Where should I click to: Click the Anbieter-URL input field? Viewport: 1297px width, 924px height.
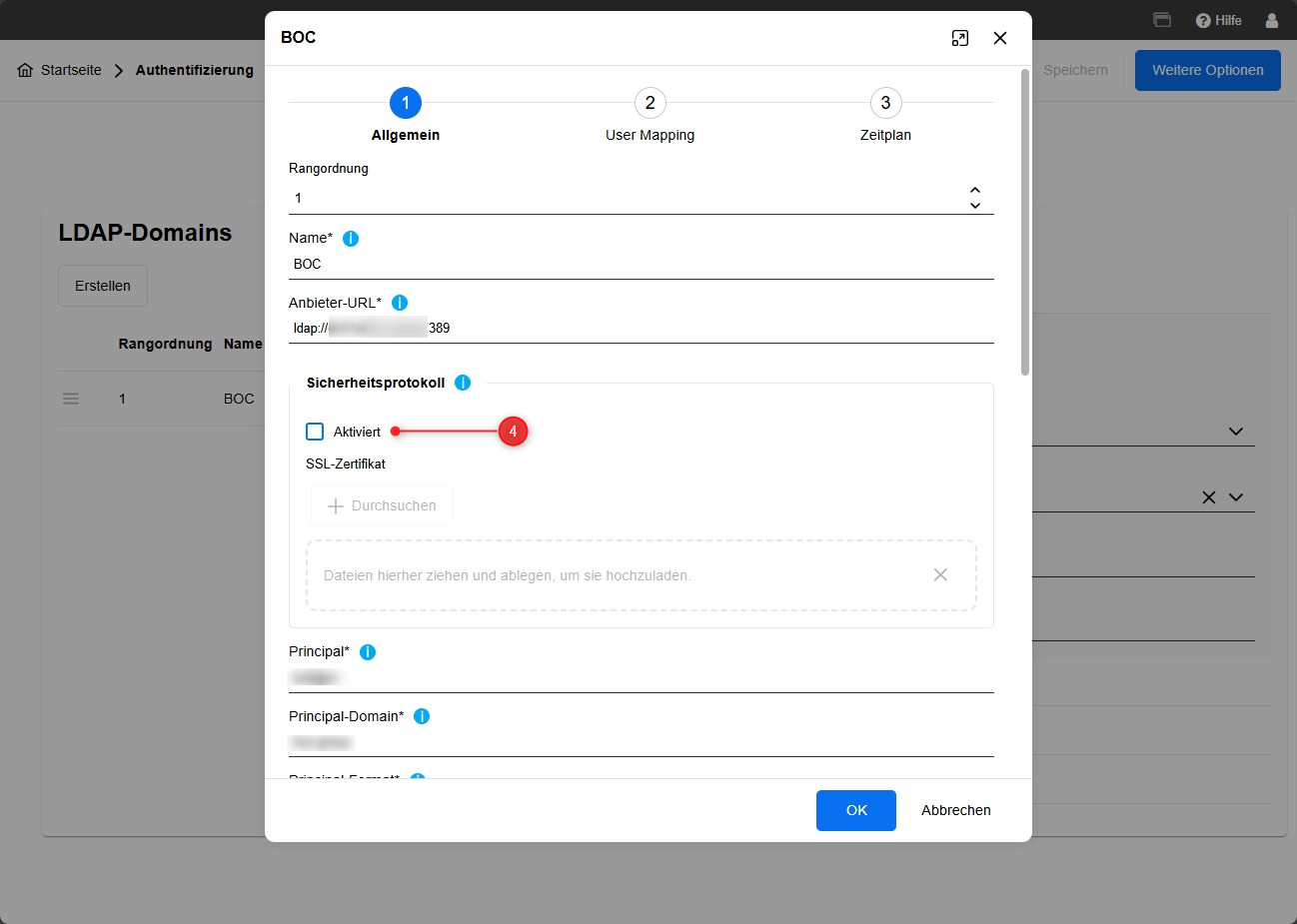642,328
